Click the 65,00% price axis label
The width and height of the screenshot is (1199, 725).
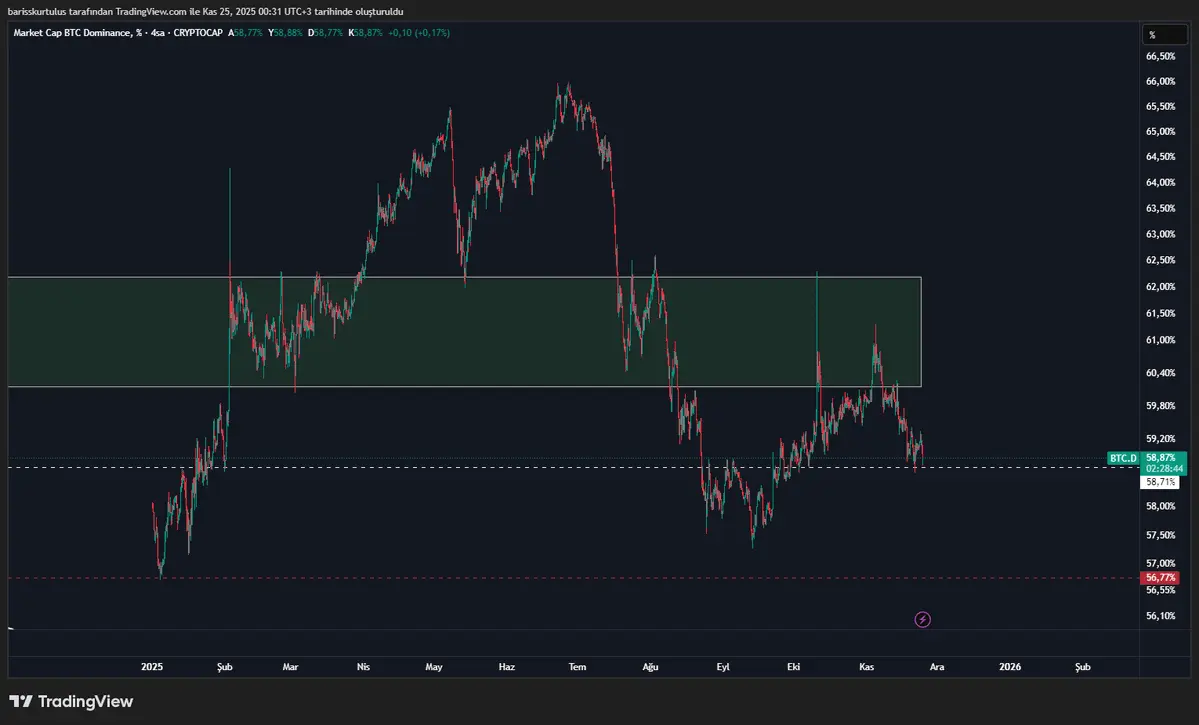(x=1160, y=132)
